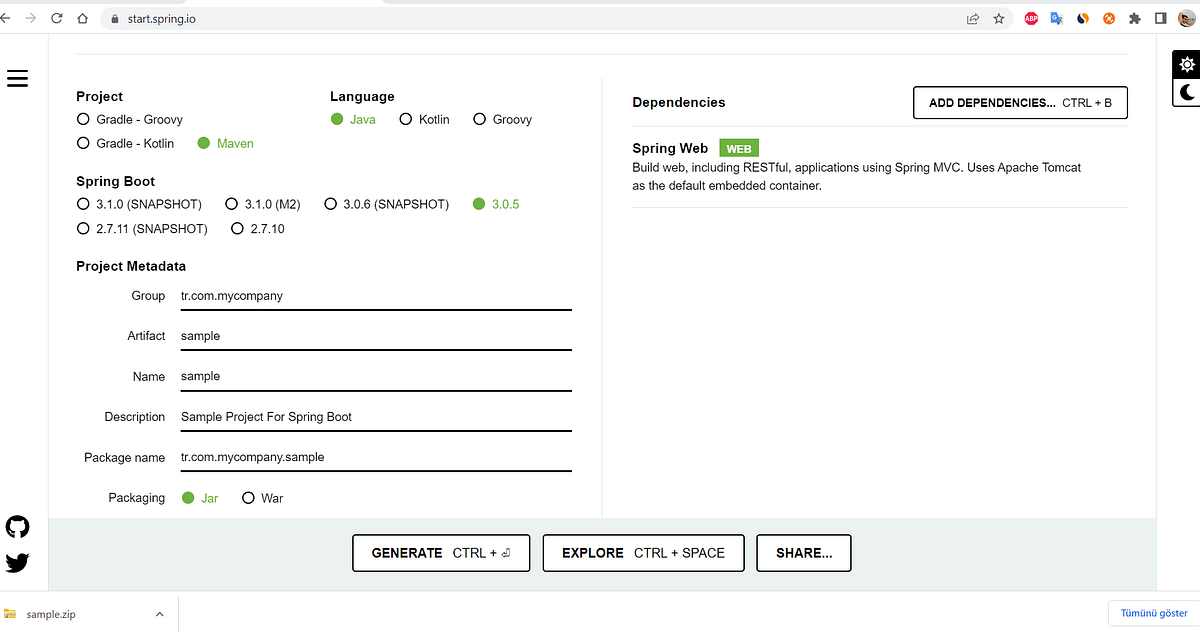The image size is (1200, 636).
Task: Select Spring Boot 3.1.0 (SNAPSHOT)
Action: 139,204
